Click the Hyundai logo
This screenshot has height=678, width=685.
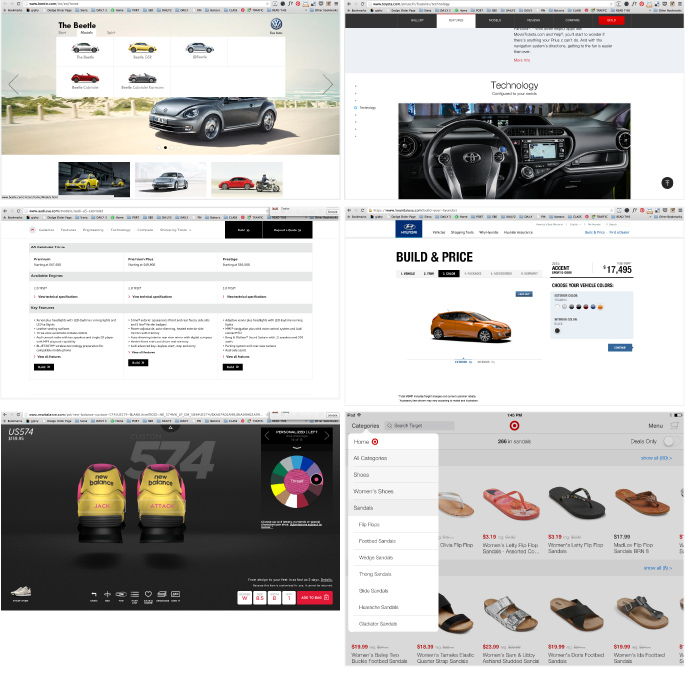click(x=409, y=229)
